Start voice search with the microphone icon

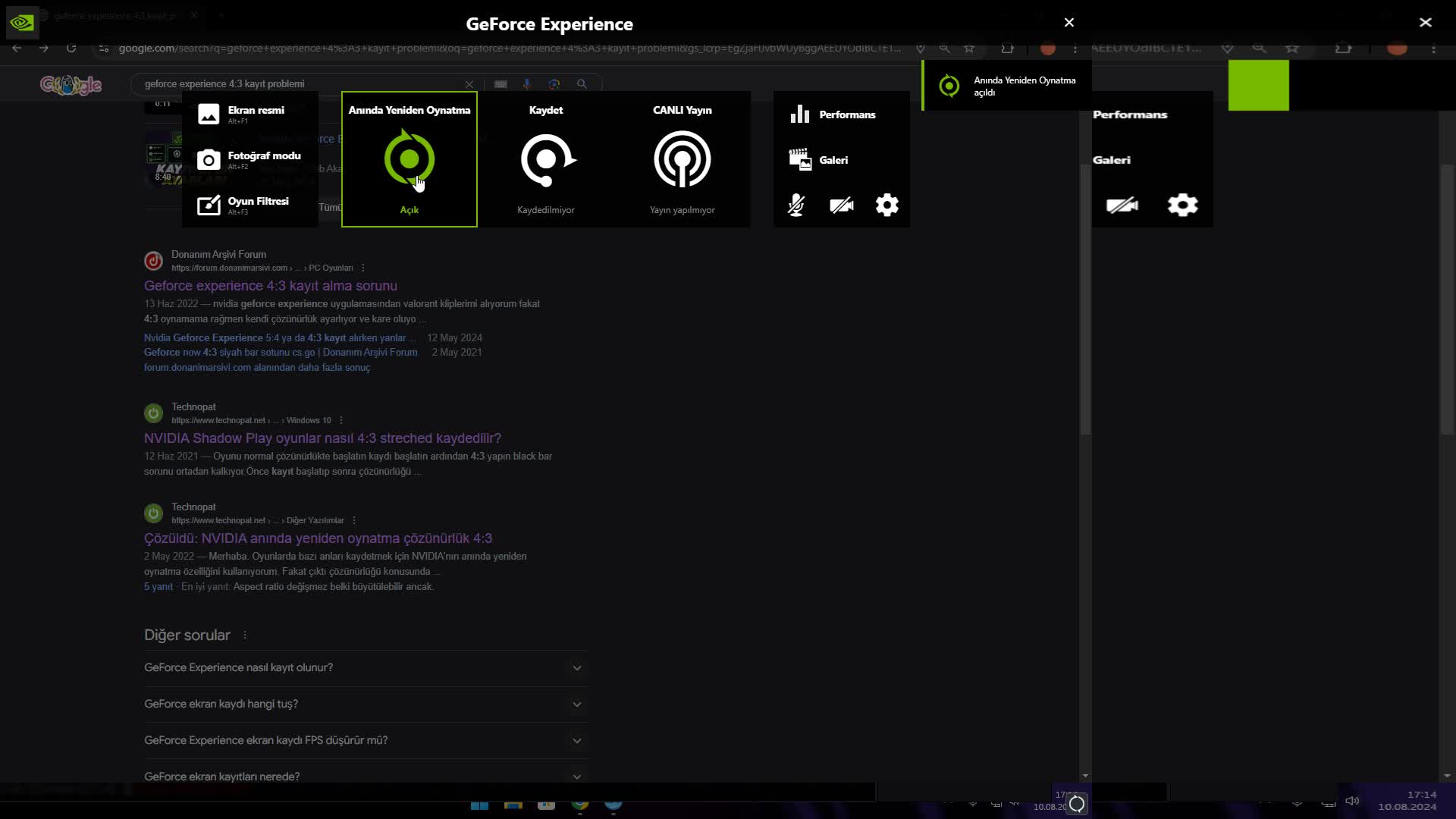pyautogui.click(x=527, y=84)
